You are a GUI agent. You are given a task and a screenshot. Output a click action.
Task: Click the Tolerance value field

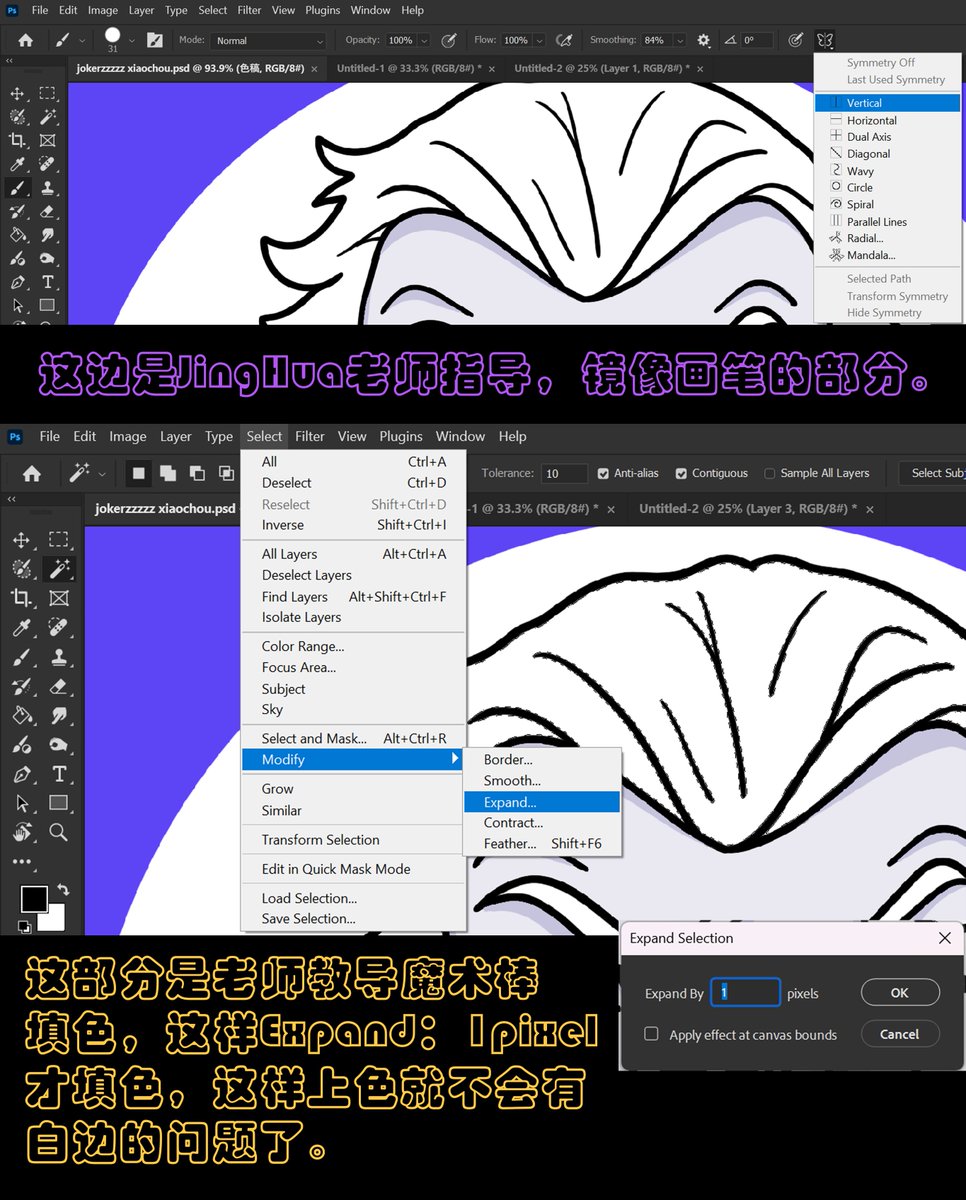[565, 473]
